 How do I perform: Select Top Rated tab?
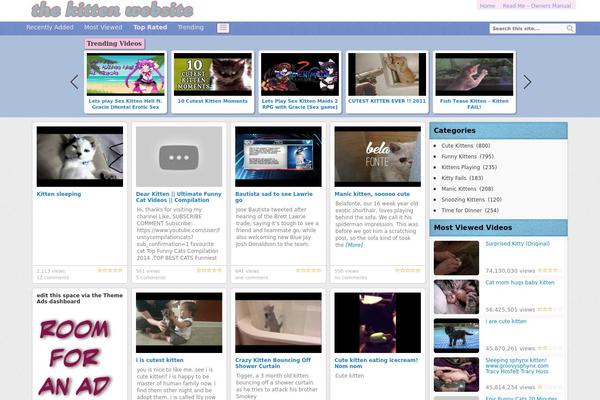coord(150,28)
